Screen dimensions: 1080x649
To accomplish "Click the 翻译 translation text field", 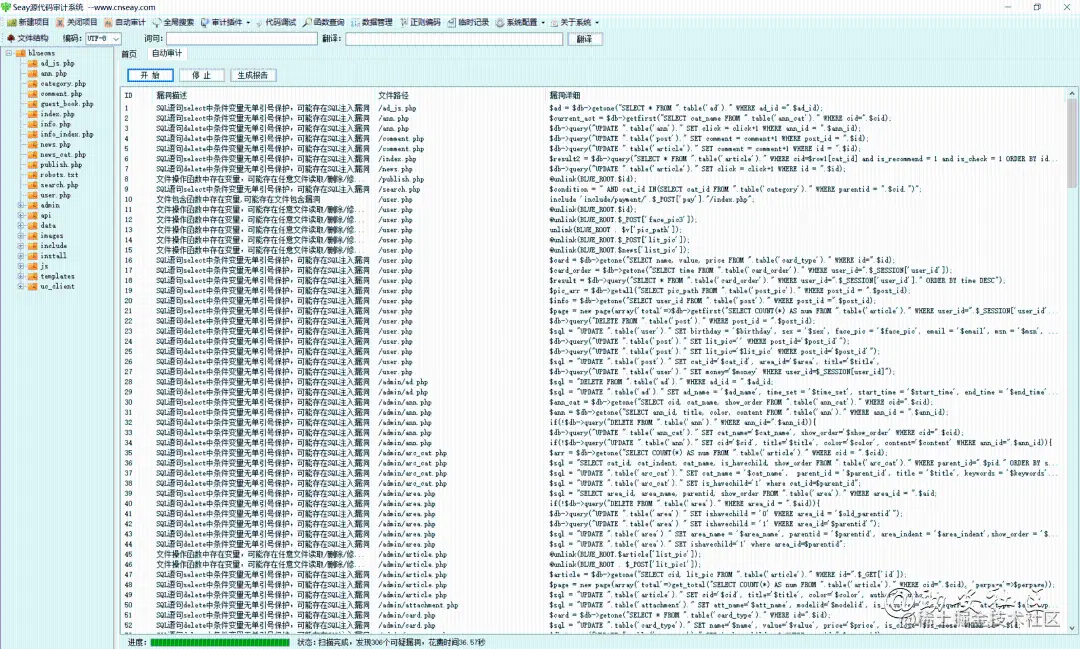I will (x=455, y=39).
